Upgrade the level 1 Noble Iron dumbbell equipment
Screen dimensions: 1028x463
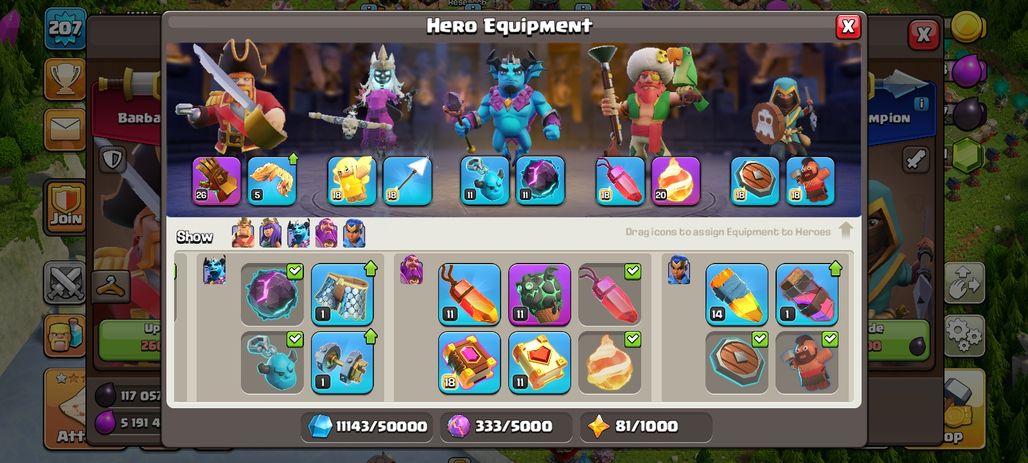point(342,362)
